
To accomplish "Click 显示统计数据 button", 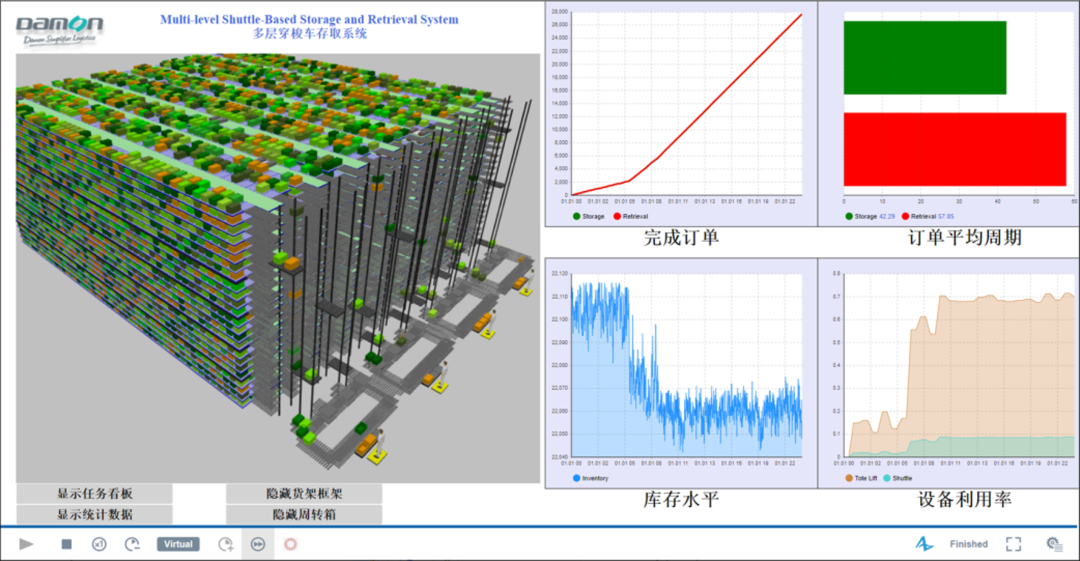I will [95, 515].
